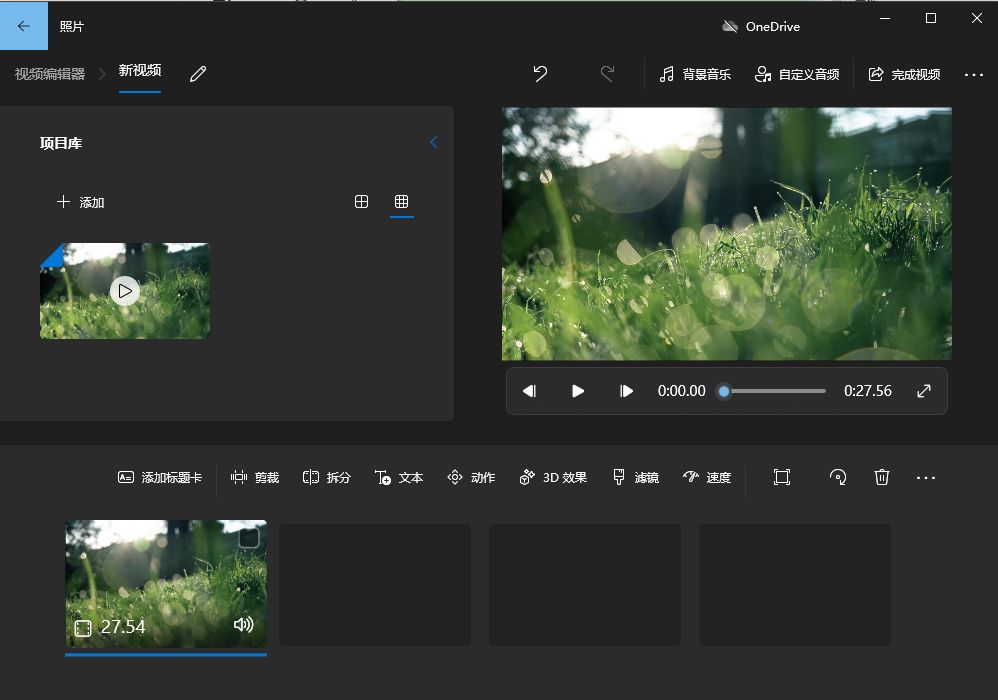Go back with the arrow button
998x700 pixels.
tap(24, 26)
